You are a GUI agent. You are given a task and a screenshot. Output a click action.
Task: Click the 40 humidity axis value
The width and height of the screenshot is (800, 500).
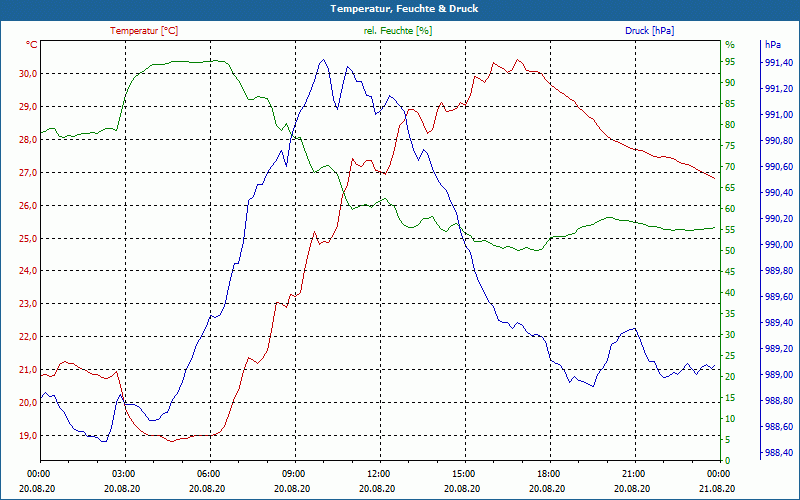click(x=730, y=293)
